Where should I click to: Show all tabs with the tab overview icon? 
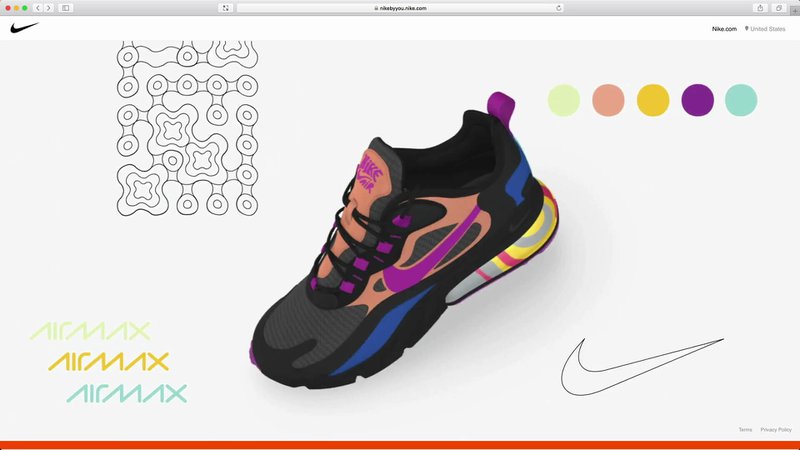tap(779, 8)
